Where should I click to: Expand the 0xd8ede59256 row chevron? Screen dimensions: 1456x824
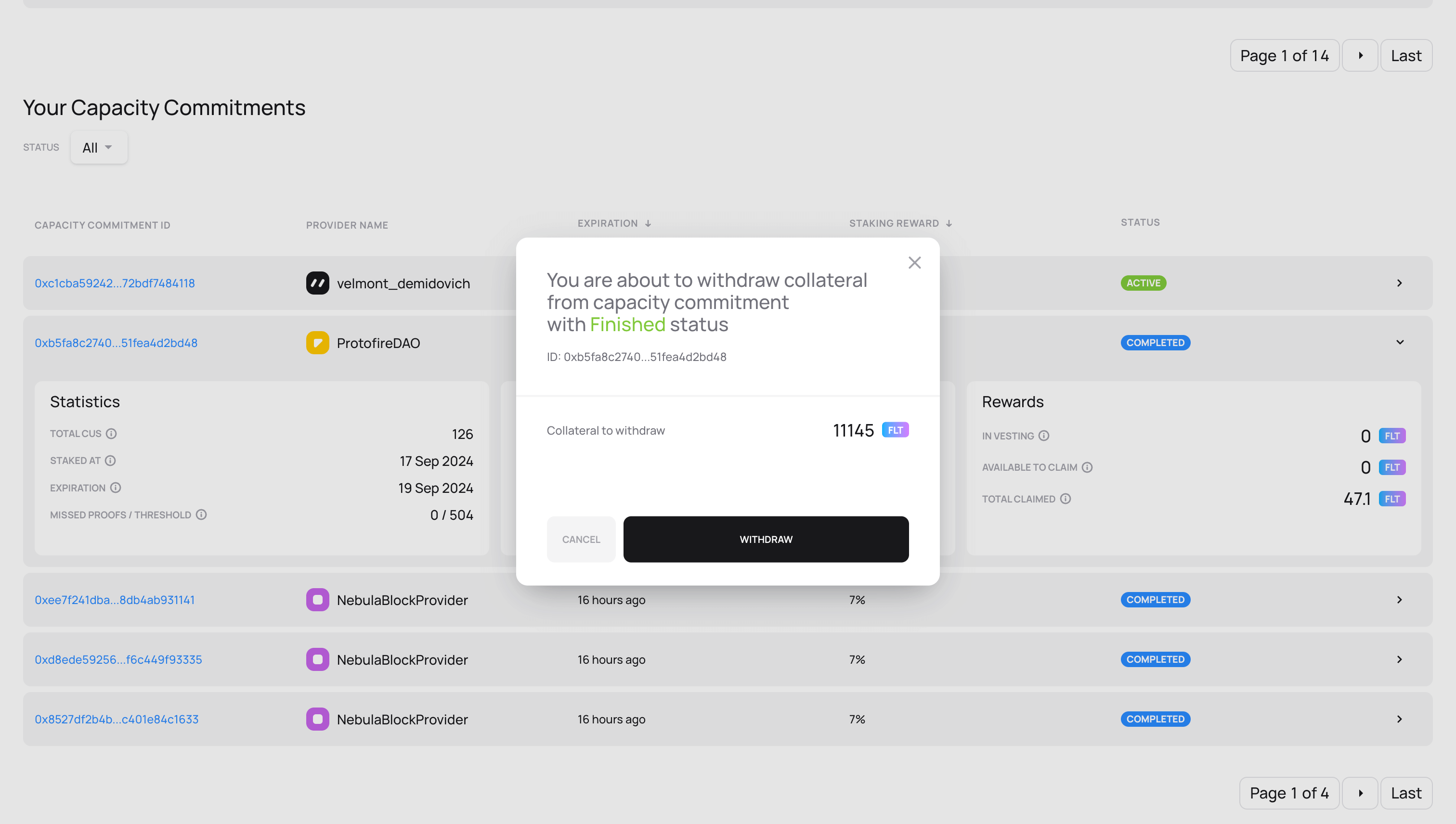click(x=1399, y=659)
